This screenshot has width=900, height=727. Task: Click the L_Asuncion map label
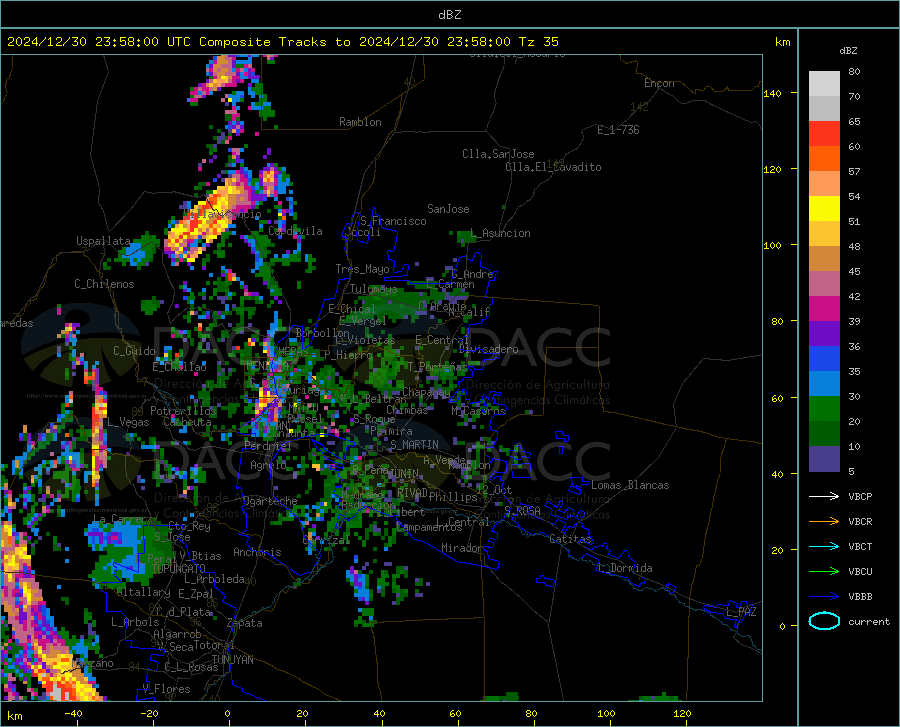point(501,233)
